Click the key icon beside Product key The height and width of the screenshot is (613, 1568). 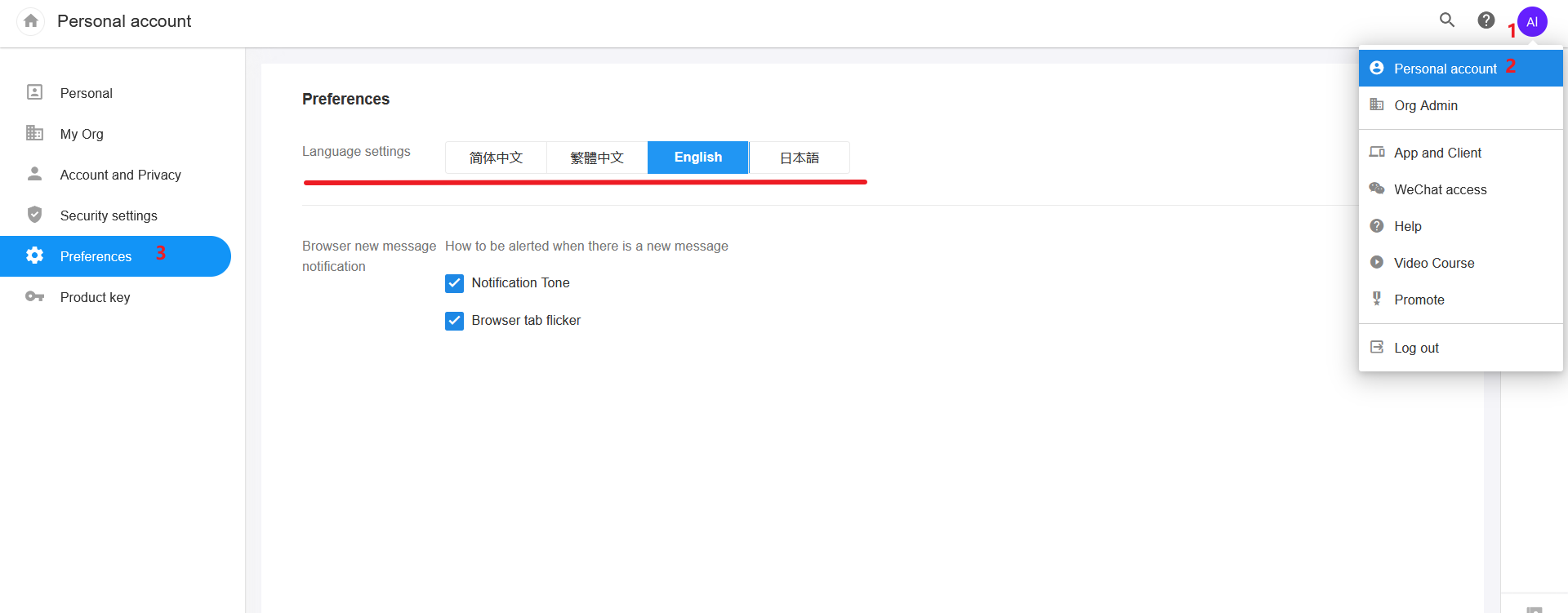point(34,296)
